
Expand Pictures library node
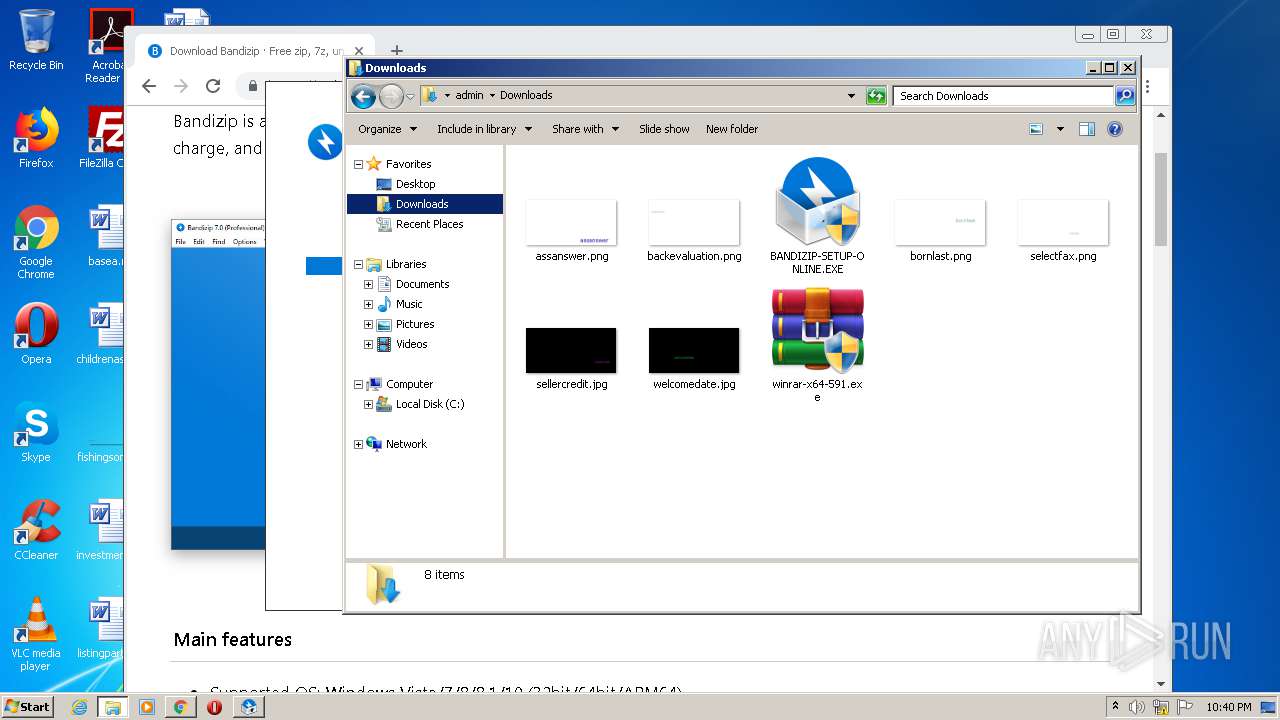point(368,324)
